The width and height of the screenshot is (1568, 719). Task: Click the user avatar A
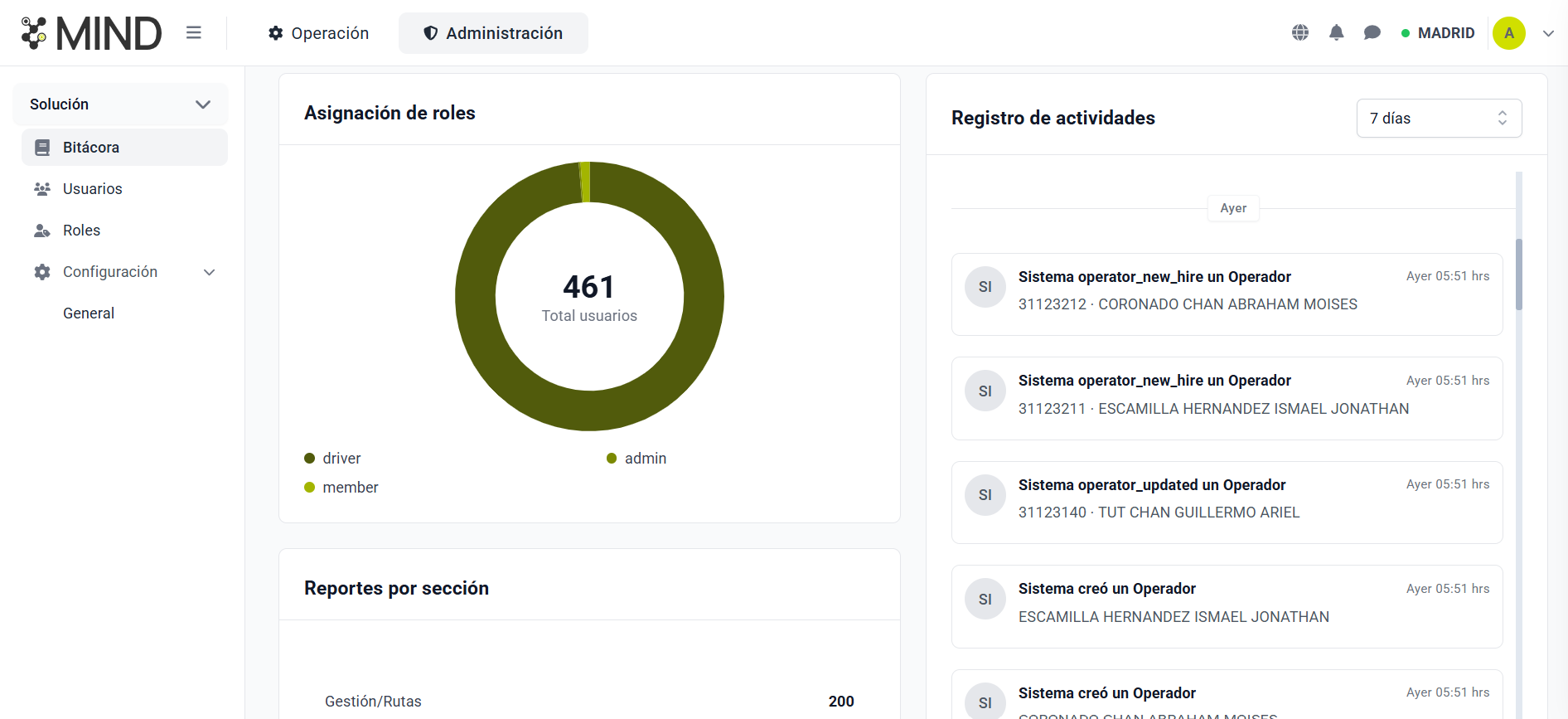pos(1509,33)
